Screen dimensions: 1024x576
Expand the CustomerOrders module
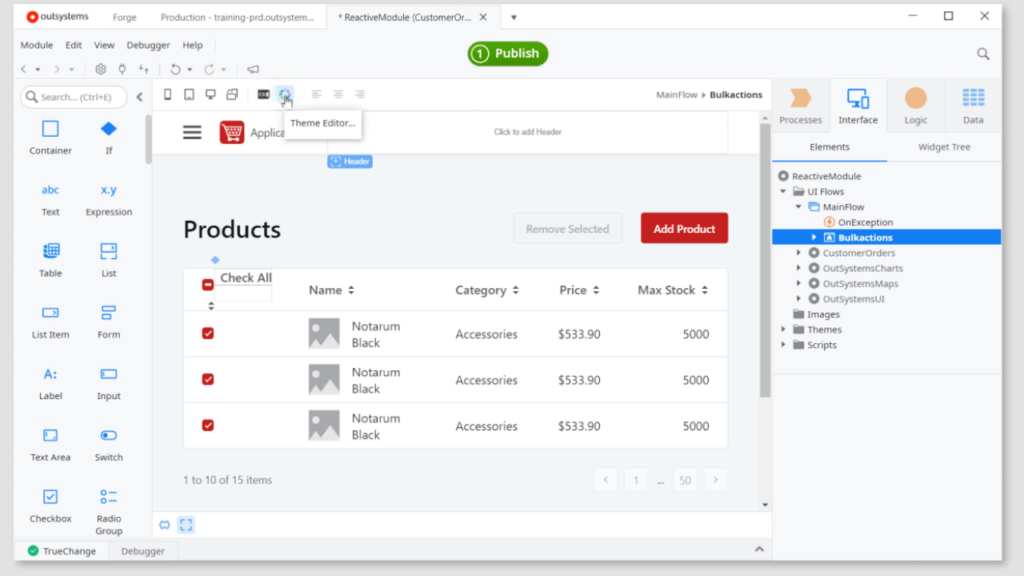tap(798, 253)
